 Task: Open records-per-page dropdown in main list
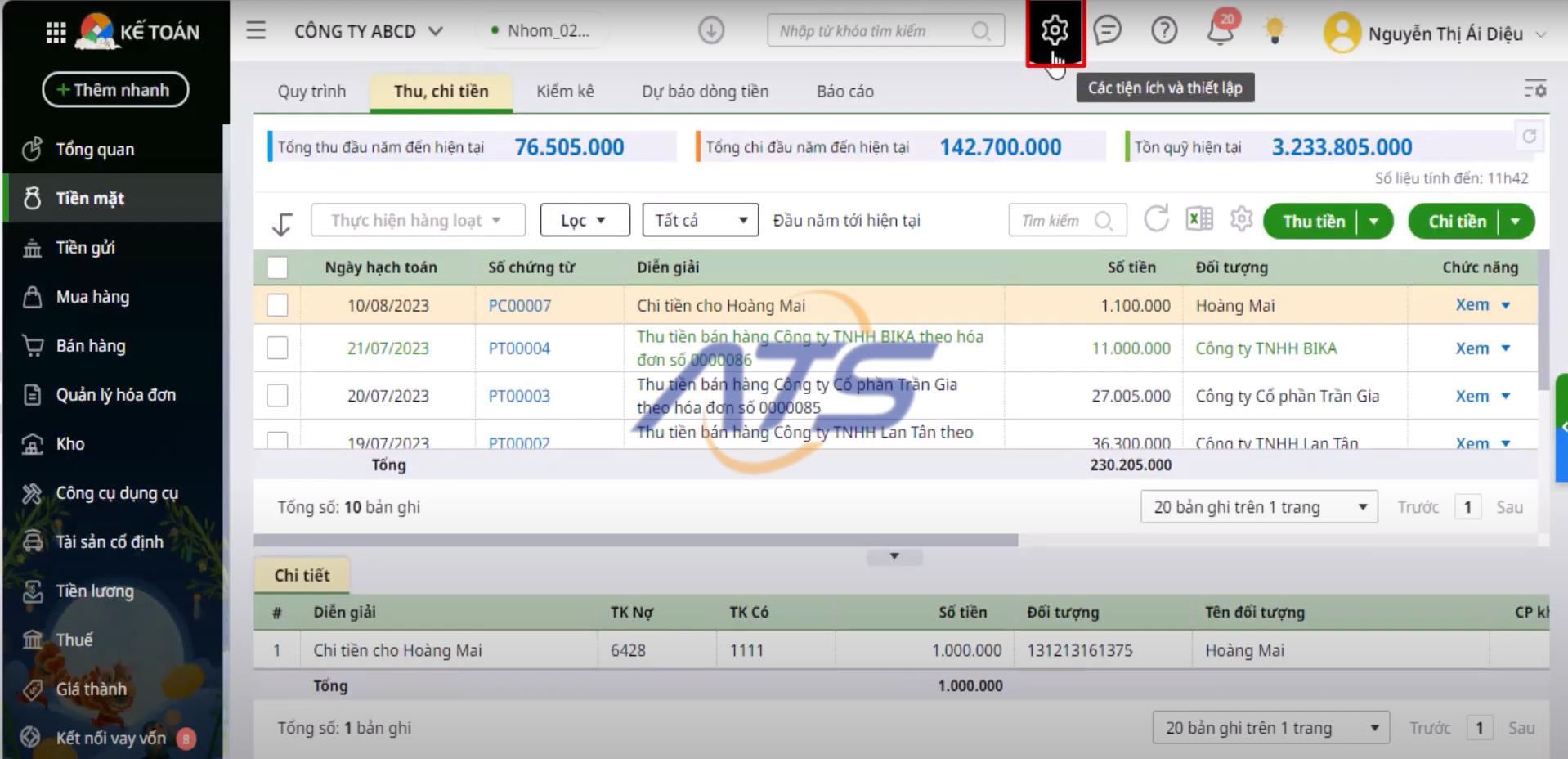(x=1259, y=507)
